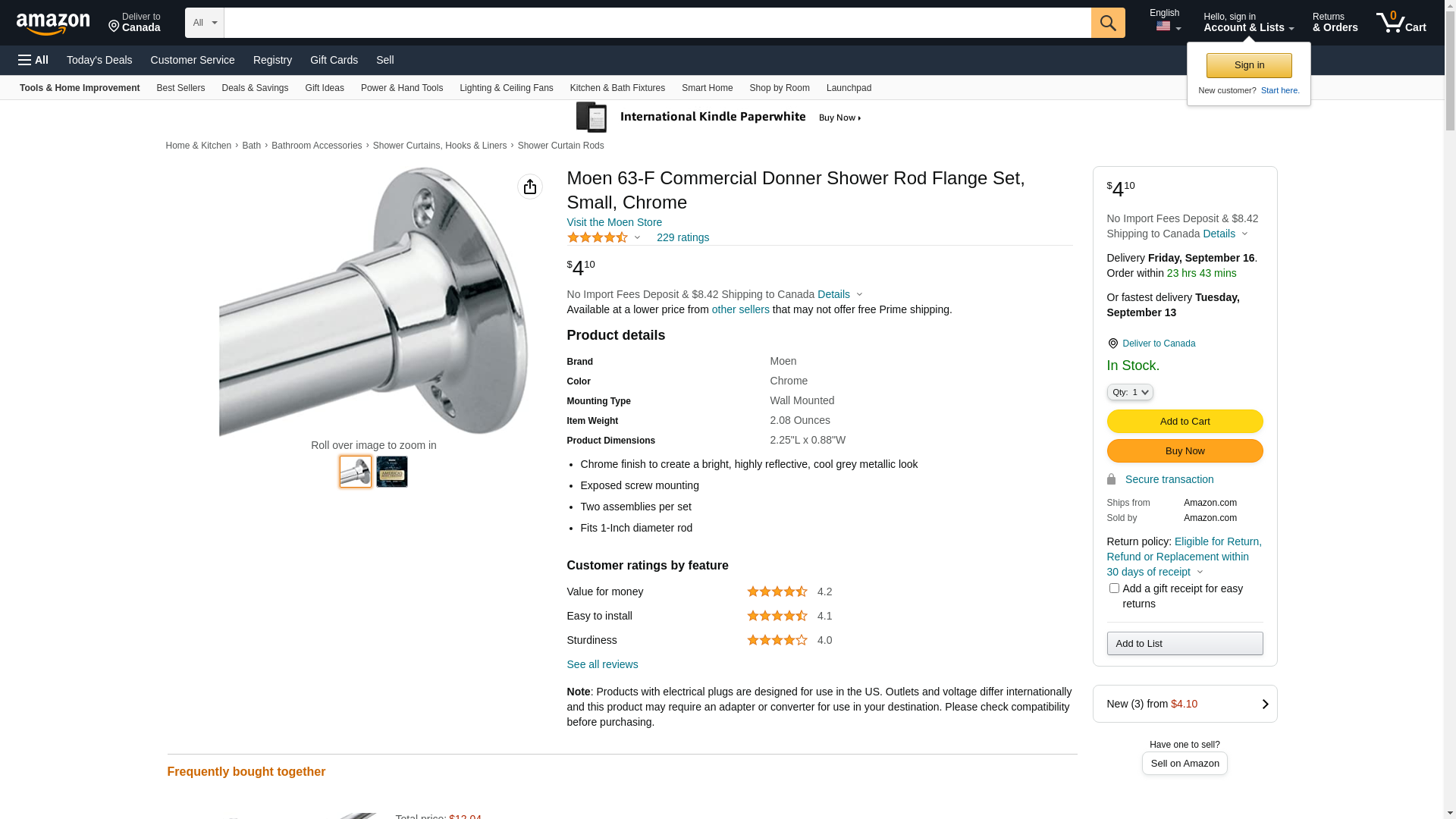Open the Best Sellers subnav item
Image resolution: width=1456 pixels, height=819 pixels.
[x=180, y=88]
